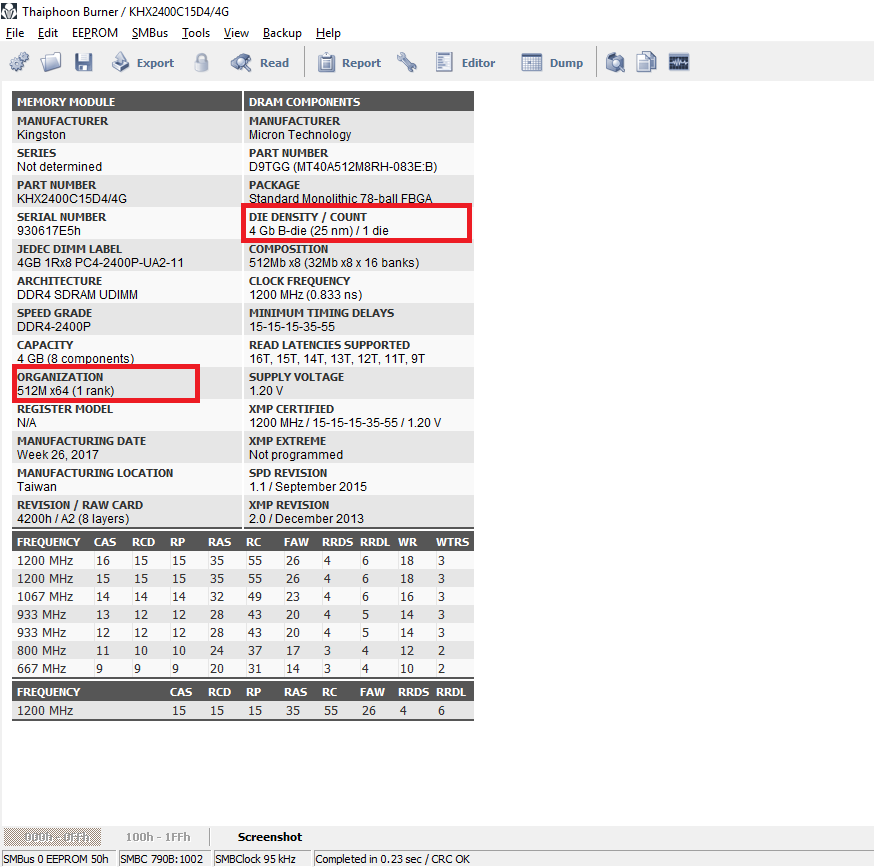Image resolution: width=874 pixels, height=867 pixels.
Task: Open the Backup menu
Action: [282, 33]
